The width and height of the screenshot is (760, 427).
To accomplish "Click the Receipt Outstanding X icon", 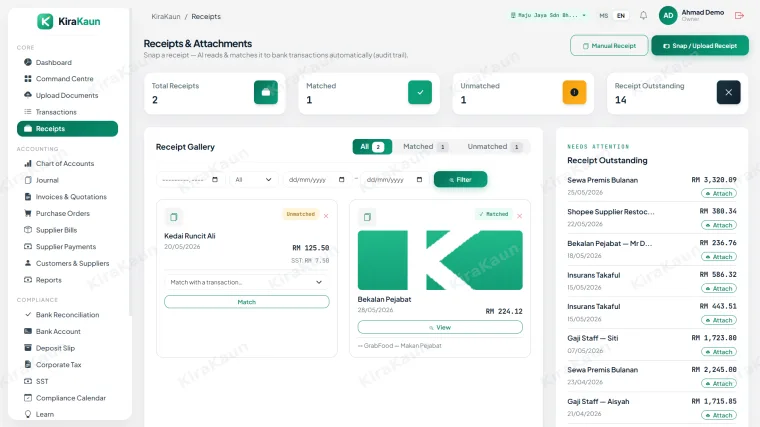I will [728, 92].
